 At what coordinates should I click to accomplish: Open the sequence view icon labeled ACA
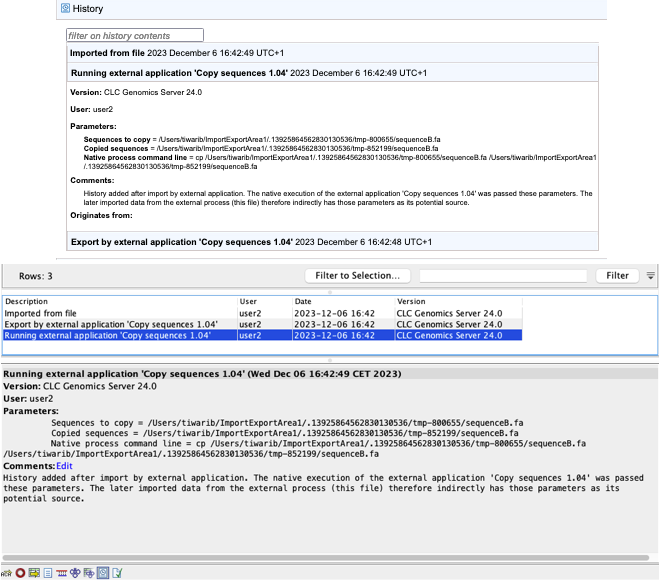(x=6, y=573)
